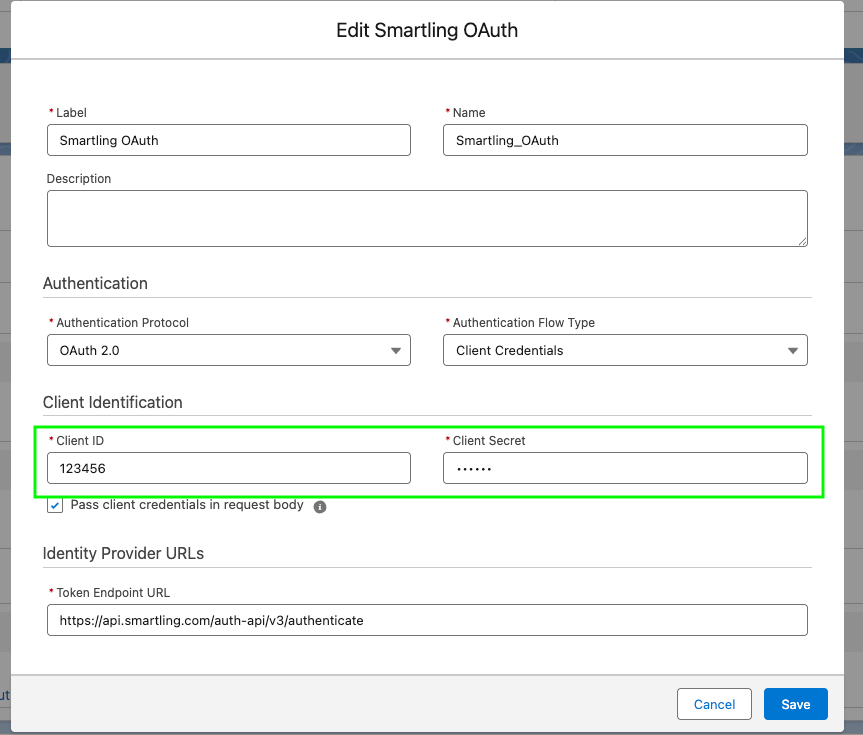Click the Client Identification section heading

coord(112,403)
